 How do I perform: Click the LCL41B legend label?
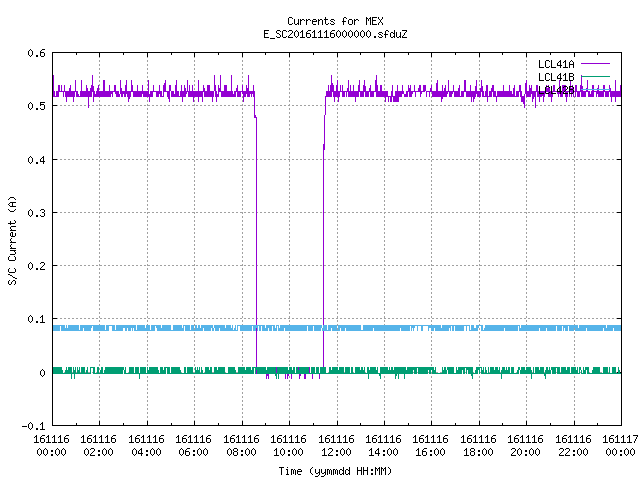556,77
